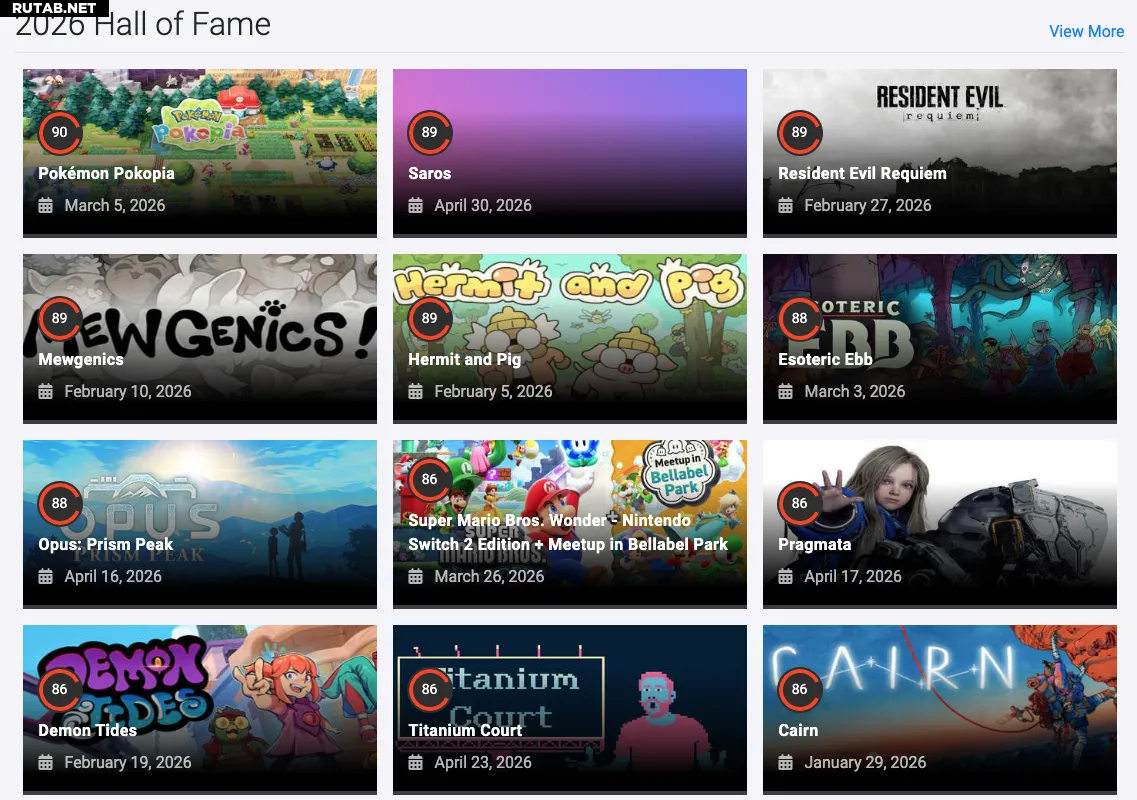Select the Pragmata title text

pos(814,544)
